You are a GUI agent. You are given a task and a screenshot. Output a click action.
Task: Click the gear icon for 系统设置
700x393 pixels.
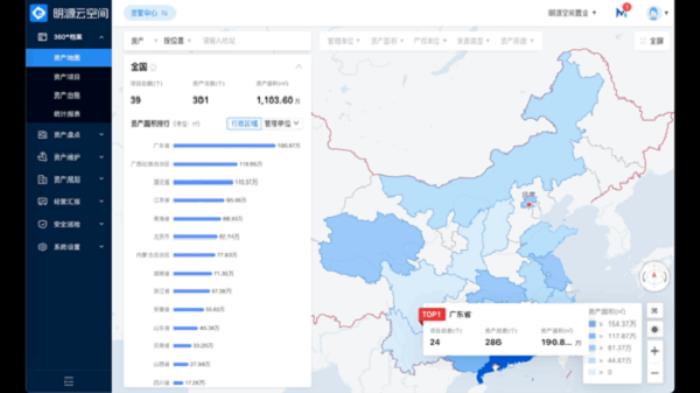coord(42,247)
